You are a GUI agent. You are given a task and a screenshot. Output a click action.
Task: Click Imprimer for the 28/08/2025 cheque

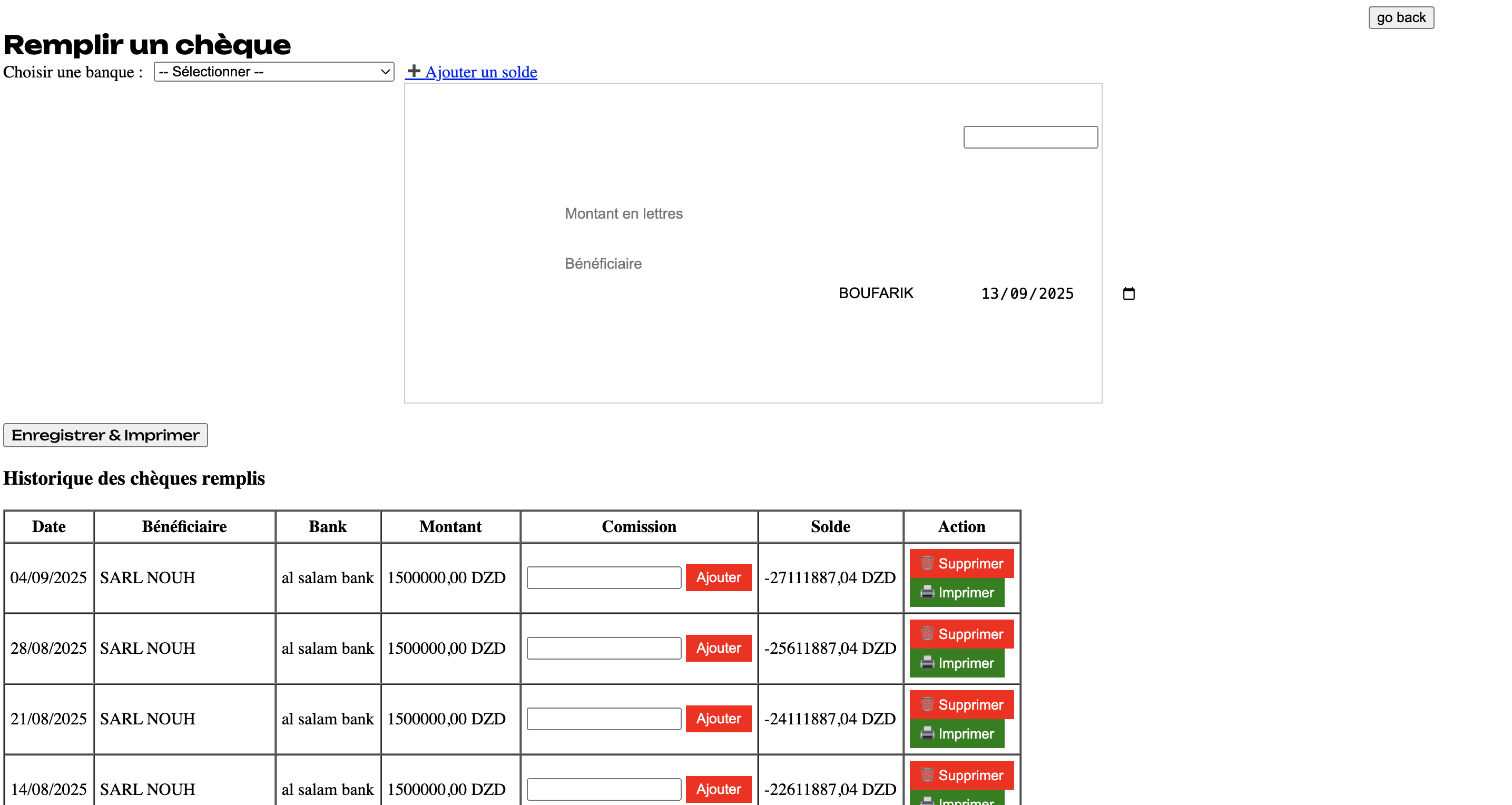tap(957, 663)
